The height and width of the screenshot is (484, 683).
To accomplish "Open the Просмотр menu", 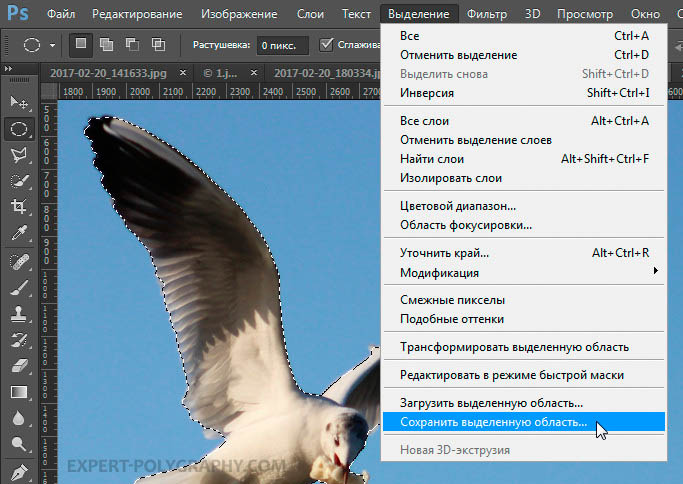I will (585, 14).
